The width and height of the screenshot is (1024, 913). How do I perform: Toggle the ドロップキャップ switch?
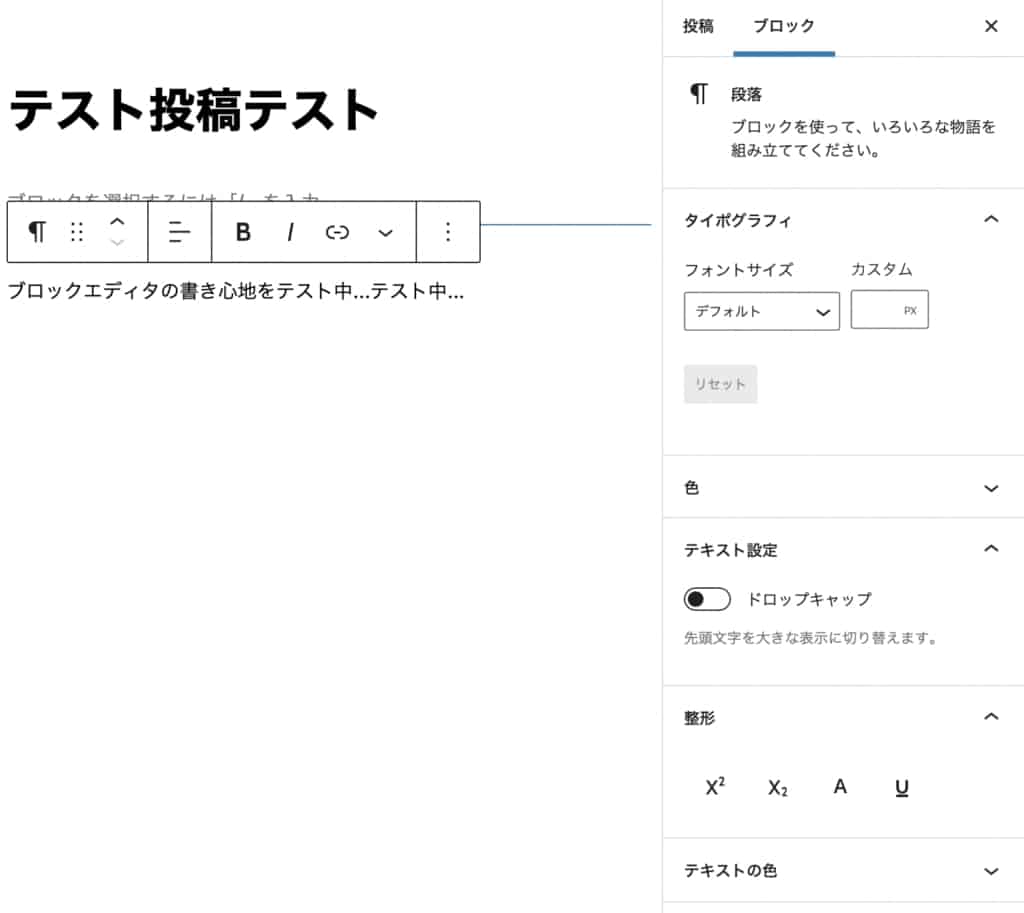(x=707, y=599)
